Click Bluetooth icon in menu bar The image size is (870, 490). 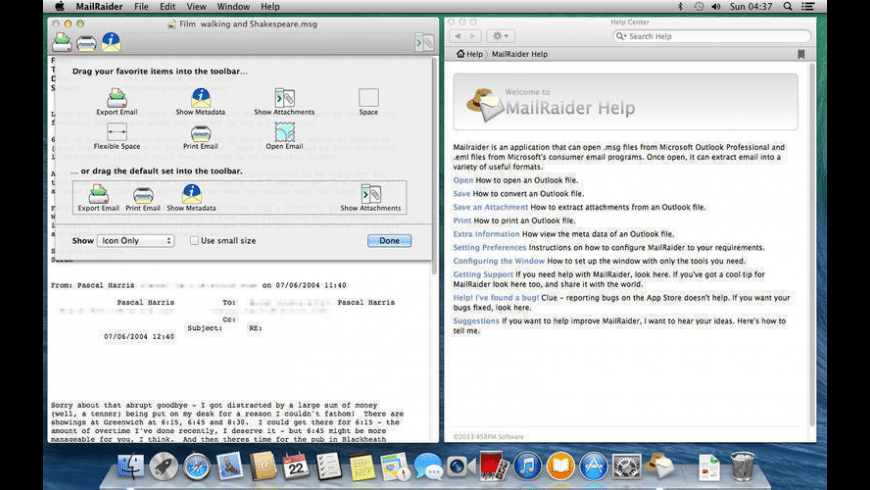pos(680,7)
